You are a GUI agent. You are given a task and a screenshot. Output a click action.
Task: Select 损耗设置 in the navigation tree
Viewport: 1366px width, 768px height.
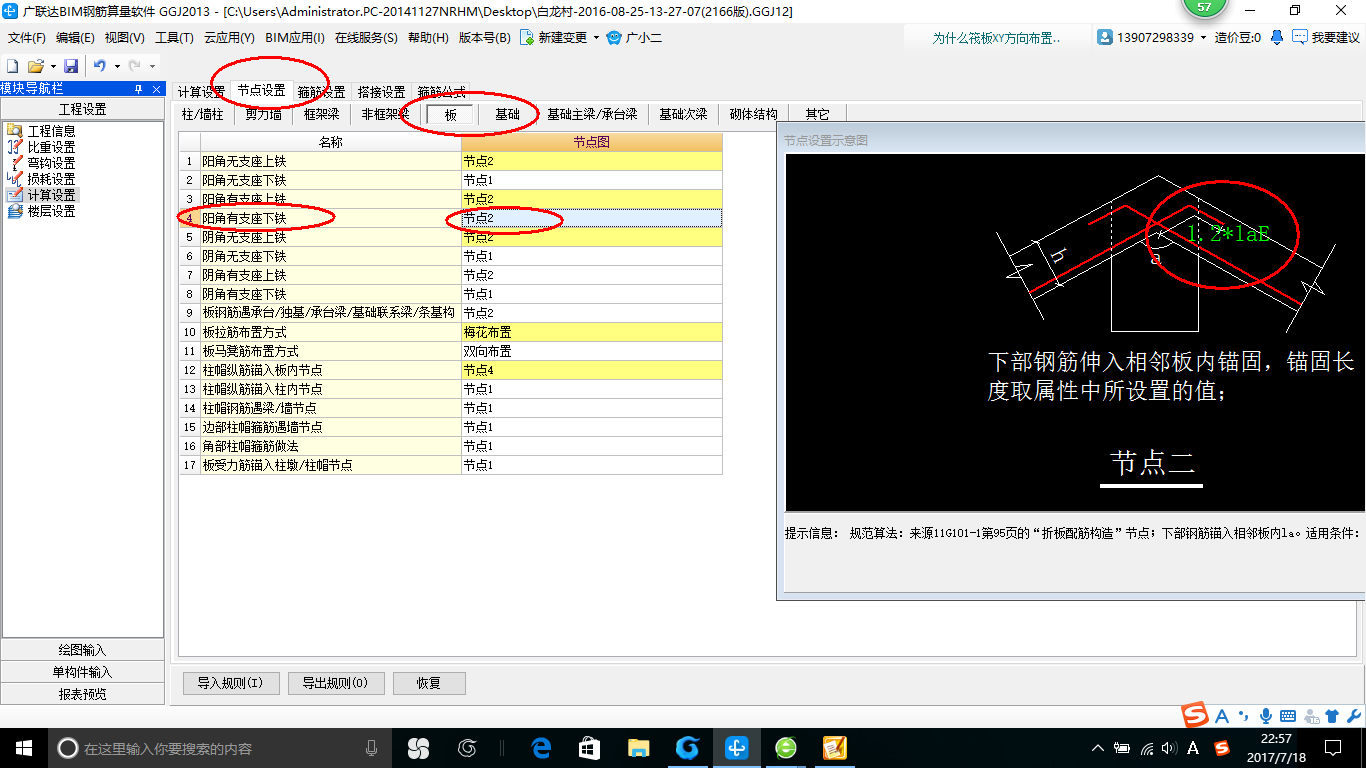pos(51,179)
